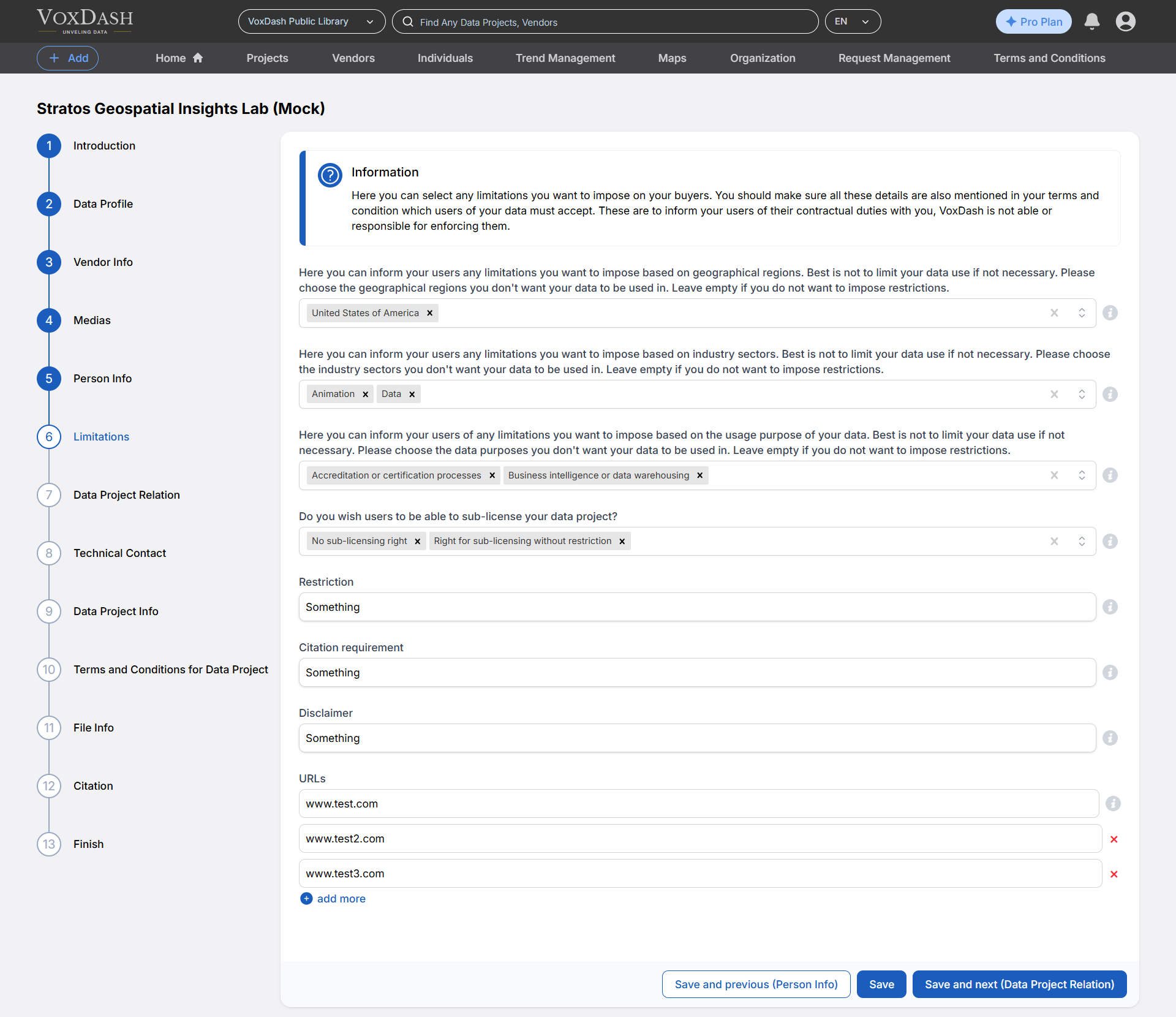Jump to step 7 Data Project Relation
The height and width of the screenshot is (1017, 1176).
[x=126, y=495]
